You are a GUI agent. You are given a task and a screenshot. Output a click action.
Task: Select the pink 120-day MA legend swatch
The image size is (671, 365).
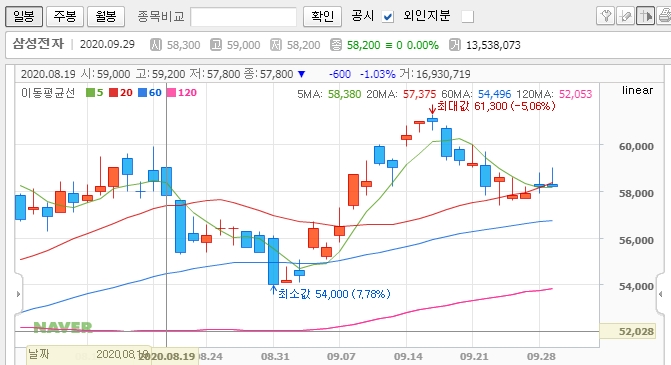[172, 92]
